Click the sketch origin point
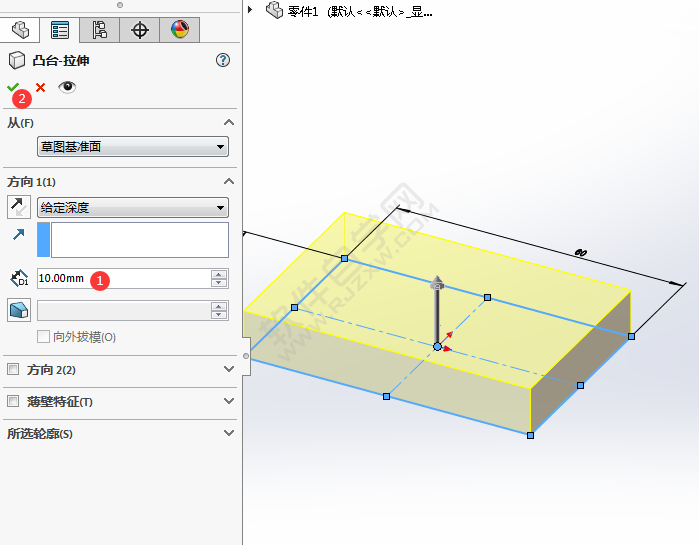Image resolution: width=699 pixels, height=545 pixels. tap(437, 346)
